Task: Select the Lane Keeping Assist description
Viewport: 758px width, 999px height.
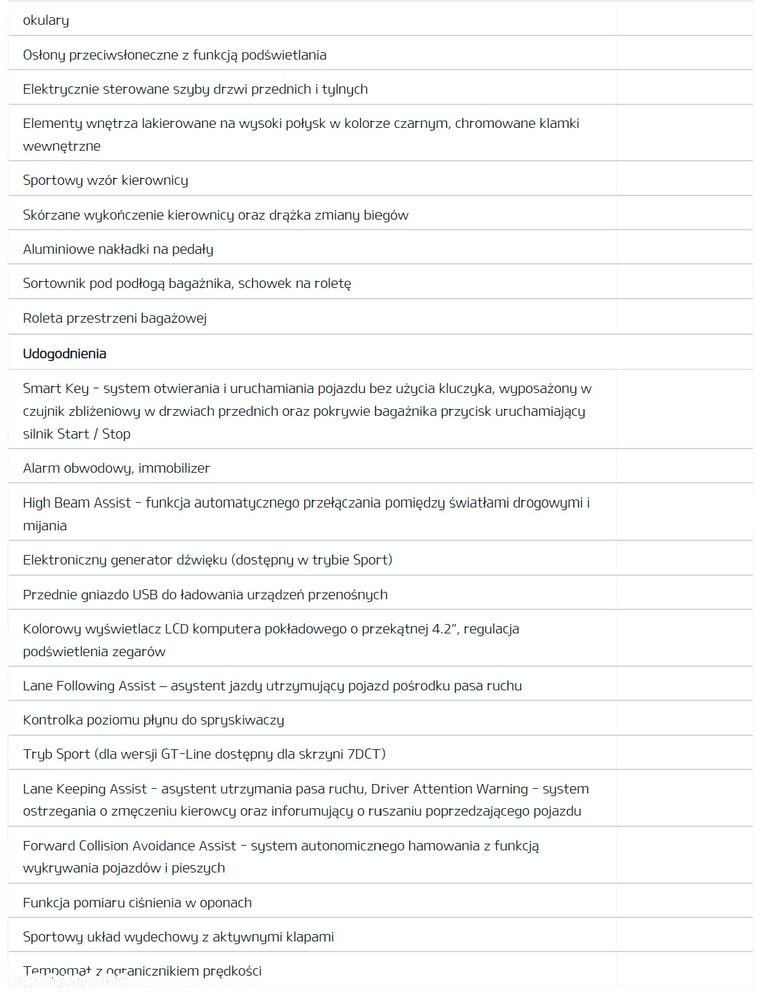Action: pos(306,800)
